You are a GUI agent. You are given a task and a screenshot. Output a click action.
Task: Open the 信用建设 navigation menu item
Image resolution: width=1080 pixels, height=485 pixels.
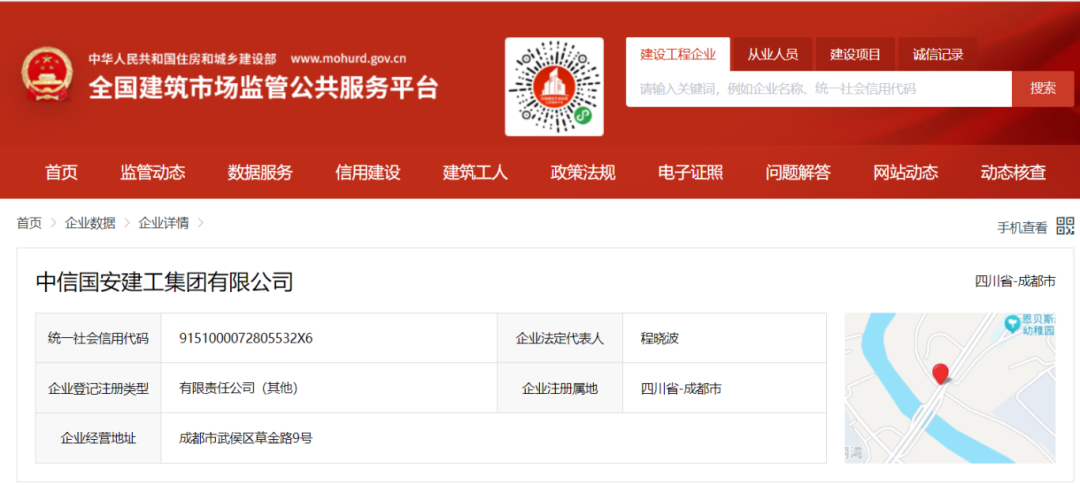[368, 172]
